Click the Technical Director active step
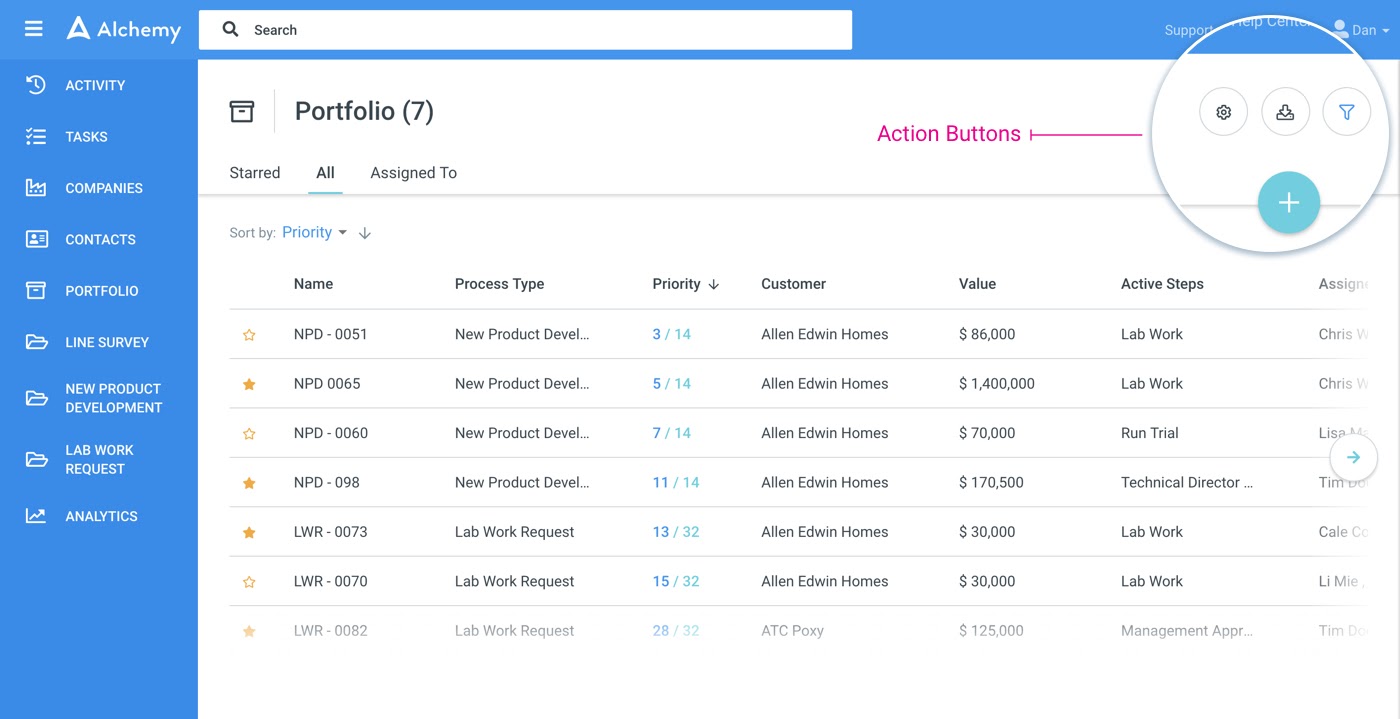The image size is (1400, 719). tap(1186, 482)
